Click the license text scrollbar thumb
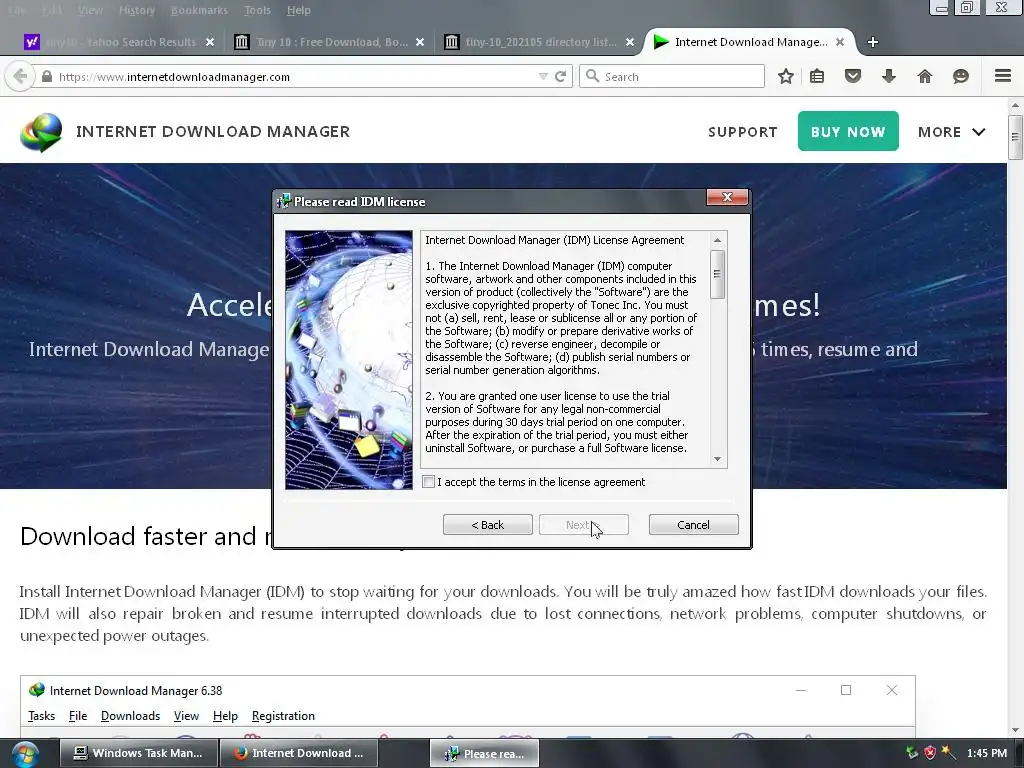This screenshot has height=768, width=1024. (x=717, y=274)
